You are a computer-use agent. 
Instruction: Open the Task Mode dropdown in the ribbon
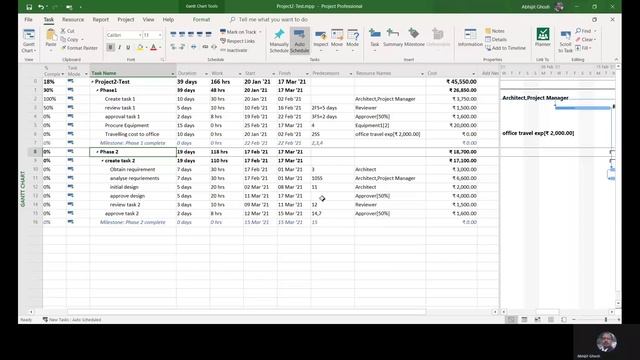tap(353, 40)
